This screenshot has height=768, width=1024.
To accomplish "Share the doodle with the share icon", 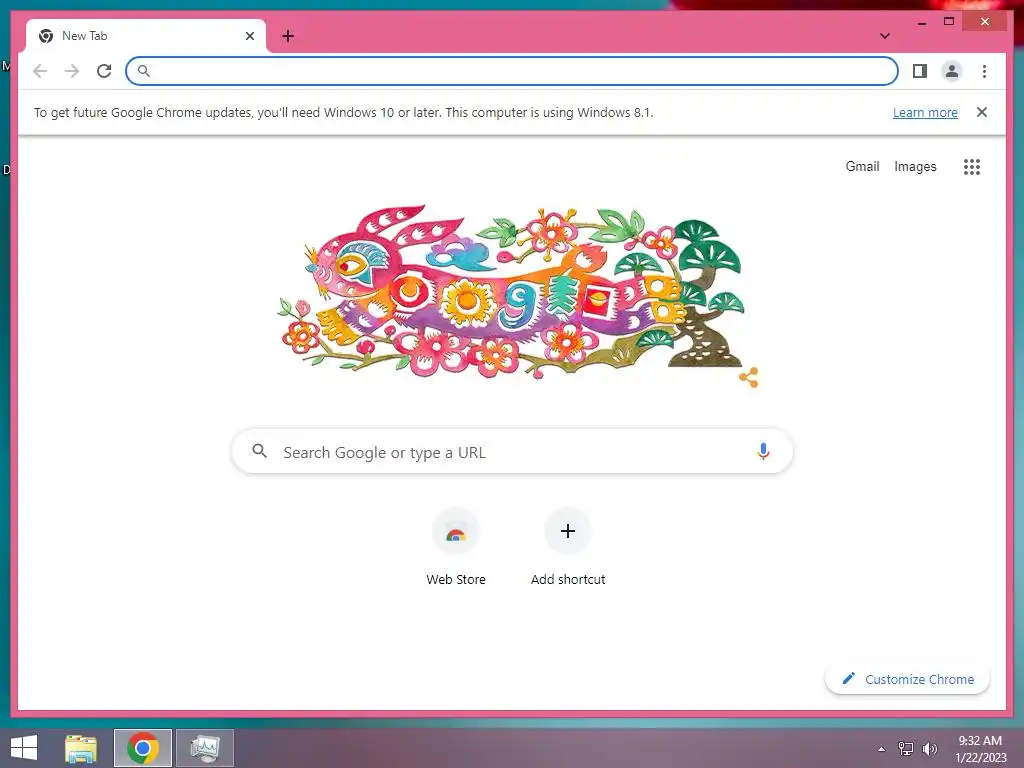I will (748, 377).
